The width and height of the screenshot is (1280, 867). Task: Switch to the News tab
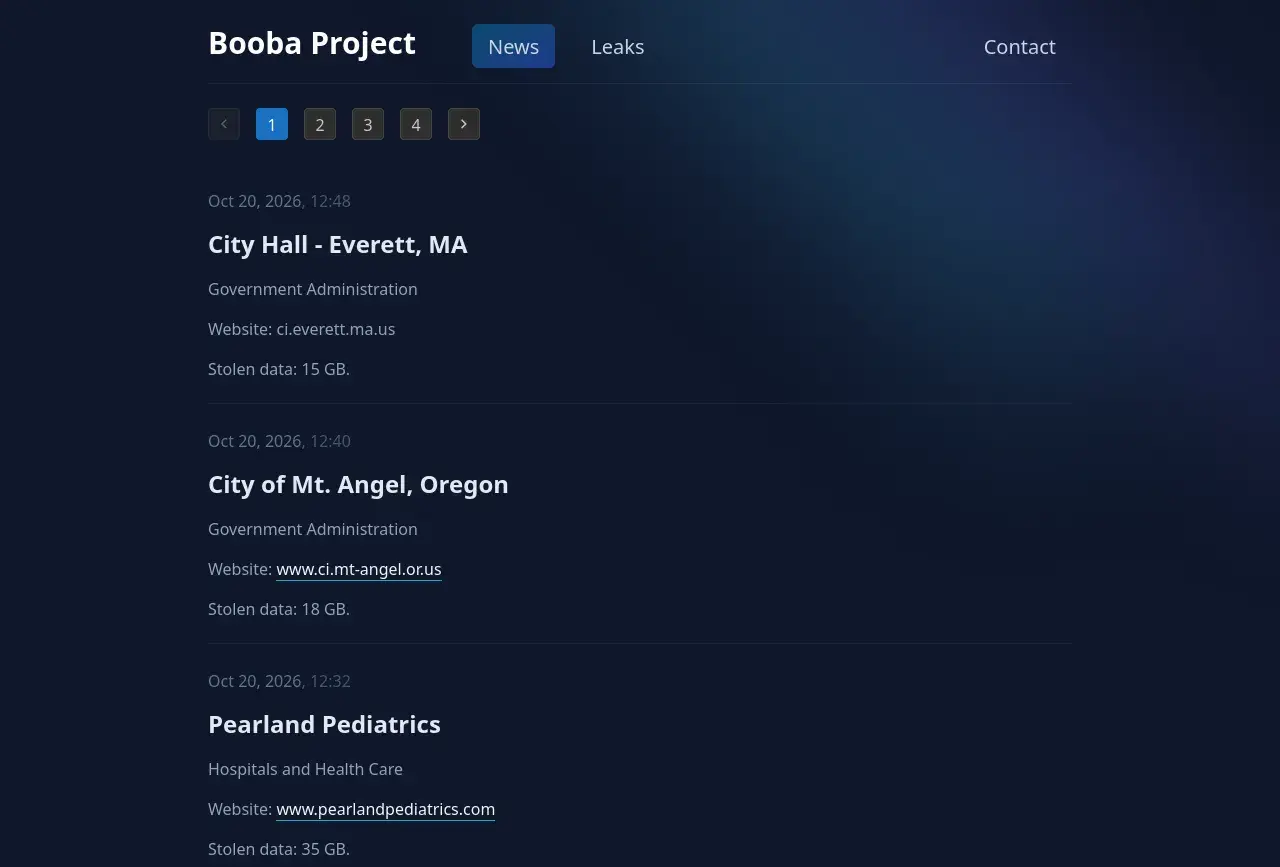click(x=513, y=46)
